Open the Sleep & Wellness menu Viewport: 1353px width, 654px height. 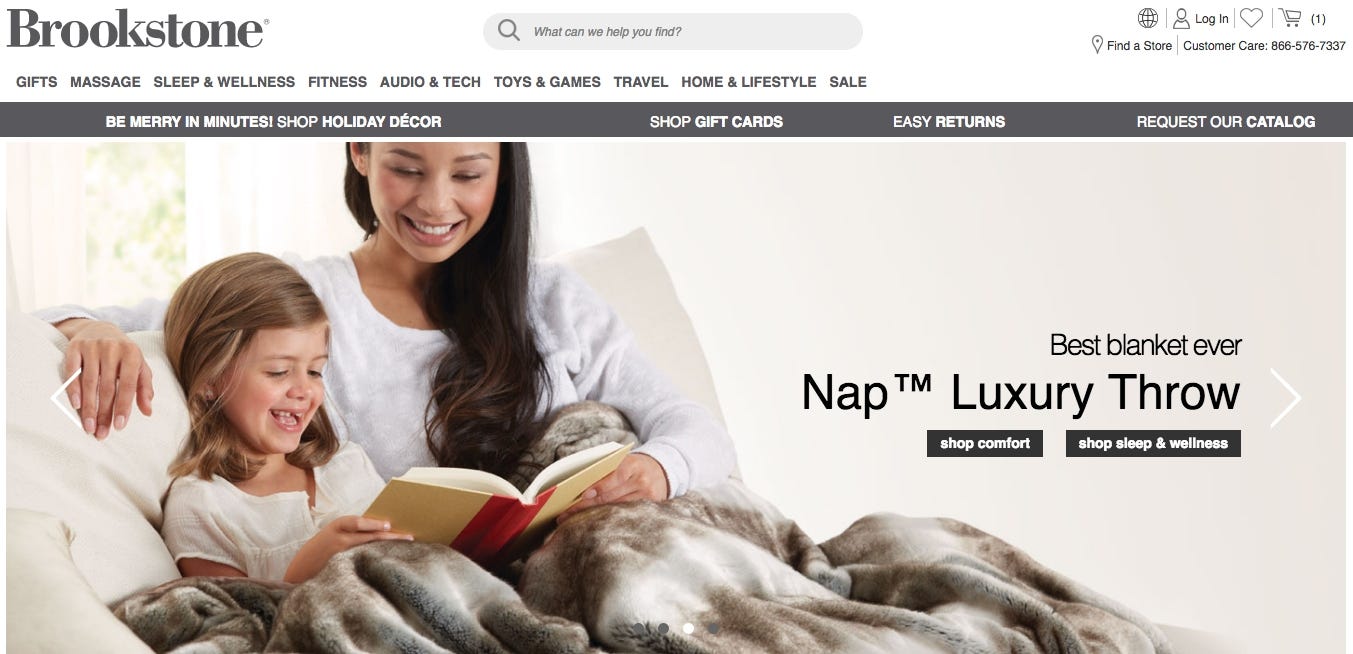pyautogui.click(x=224, y=82)
